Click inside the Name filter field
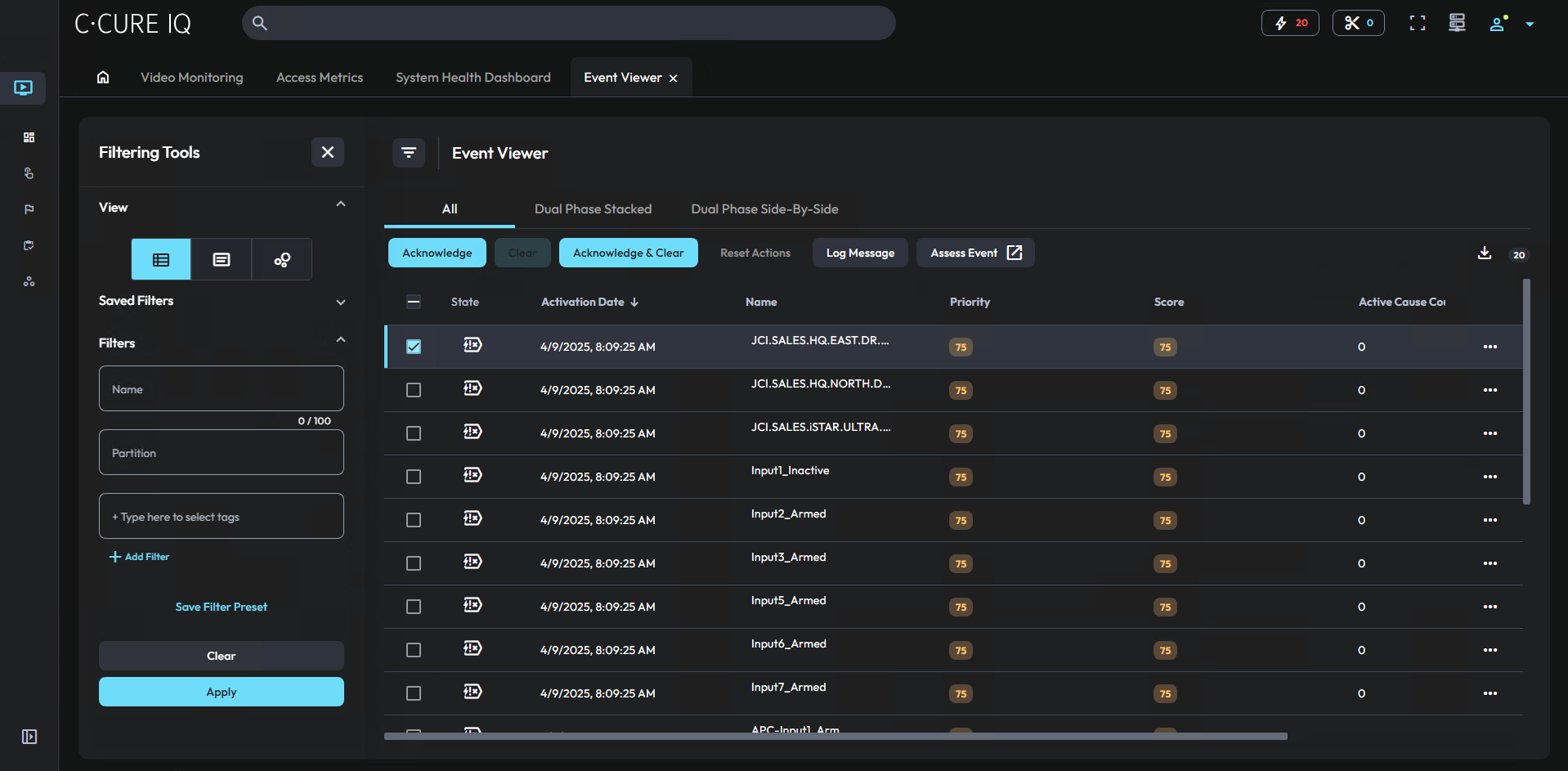The width and height of the screenshot is (1568, 771). click(221, 388)
